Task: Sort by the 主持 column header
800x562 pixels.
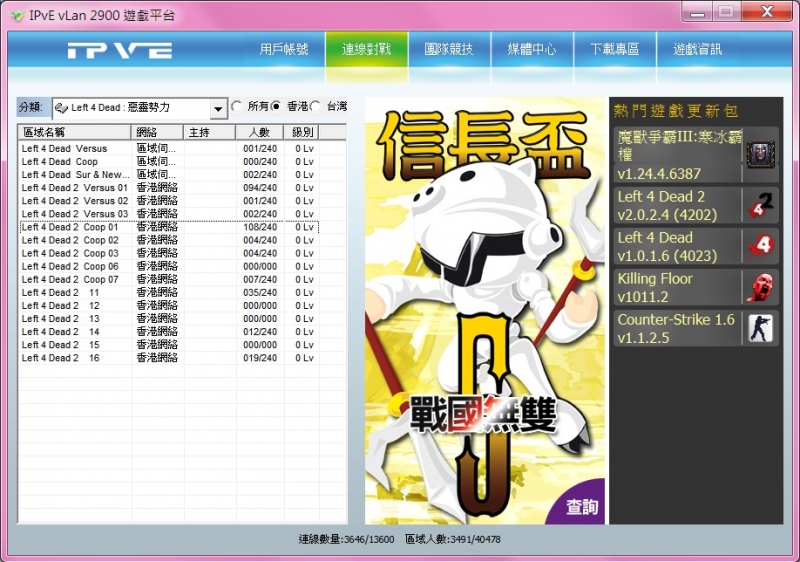Action: [210, 133]
